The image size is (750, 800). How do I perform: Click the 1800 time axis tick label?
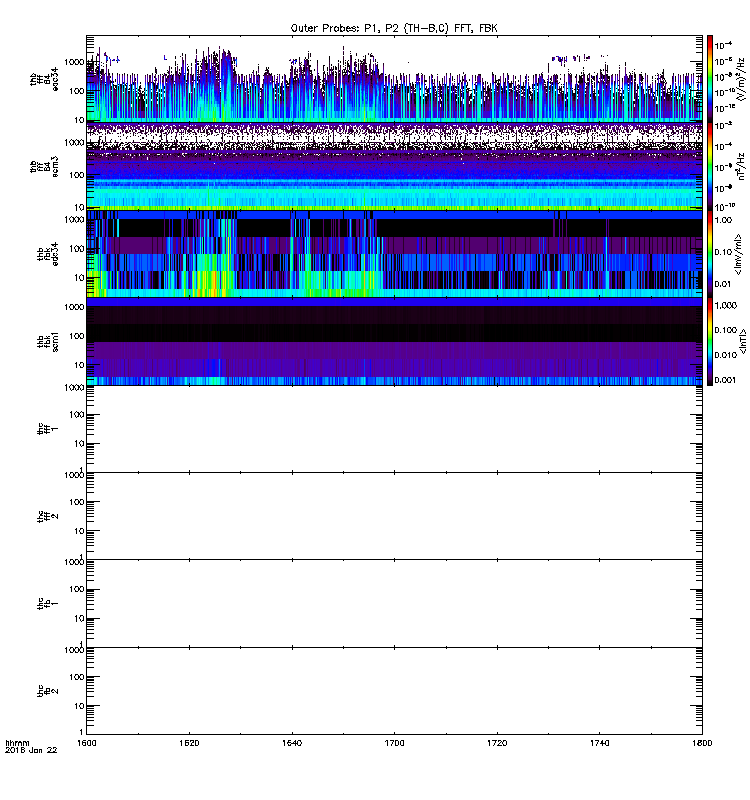[x=701, y=744]
